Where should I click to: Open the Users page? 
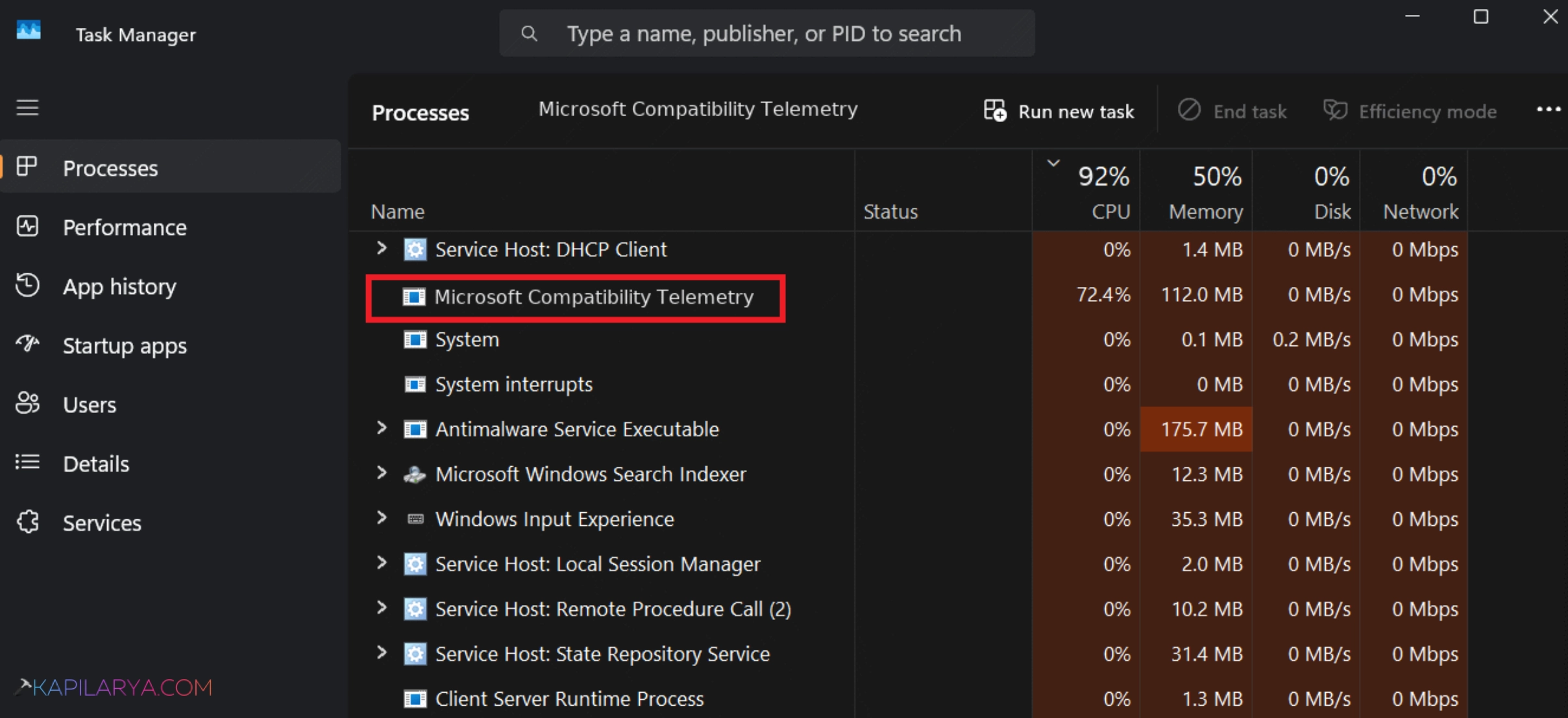pyautogui.click(x=170, y=404)
